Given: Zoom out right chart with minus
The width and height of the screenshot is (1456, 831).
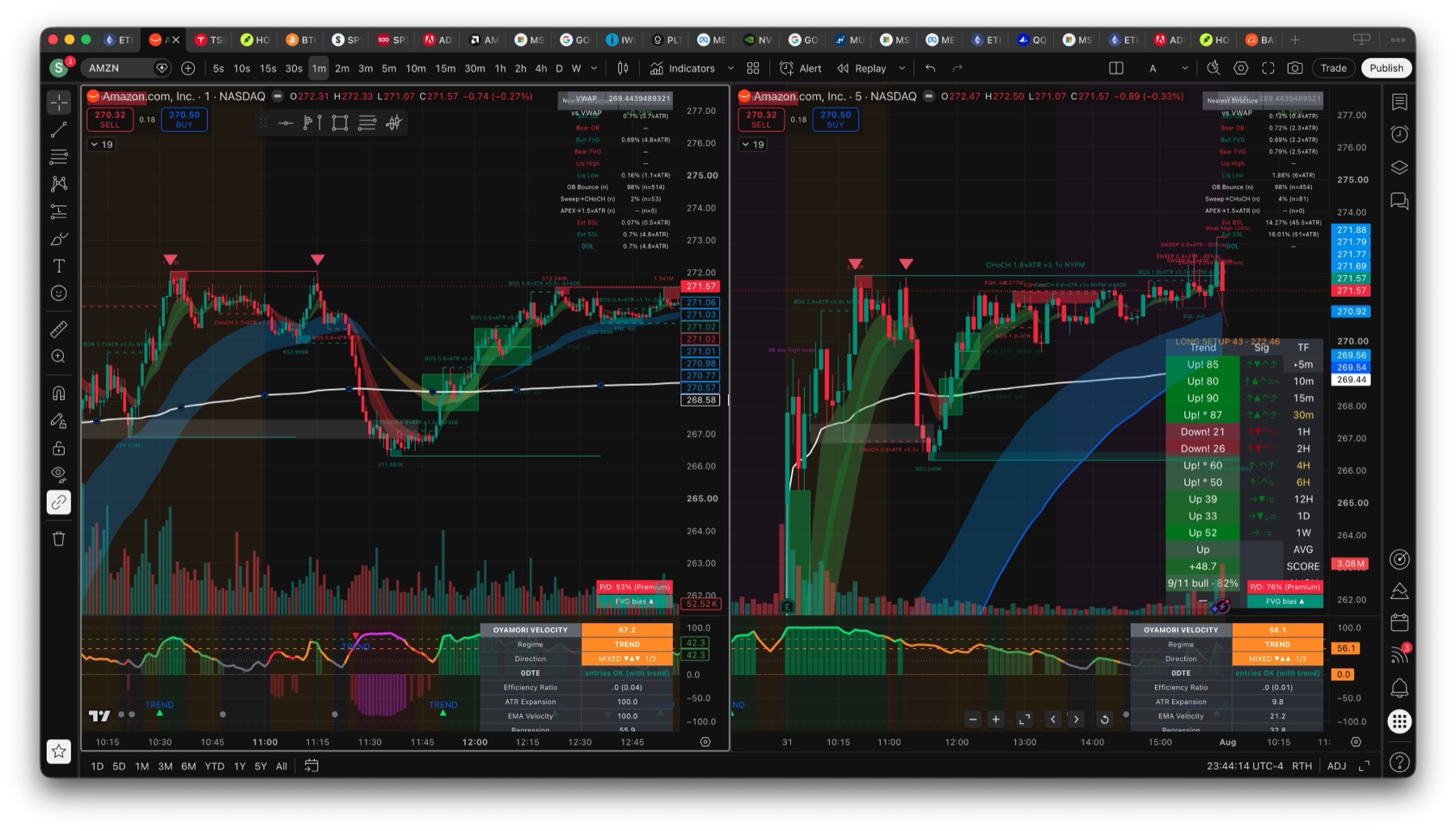Looking at the screenshot, I should (973, 719).
